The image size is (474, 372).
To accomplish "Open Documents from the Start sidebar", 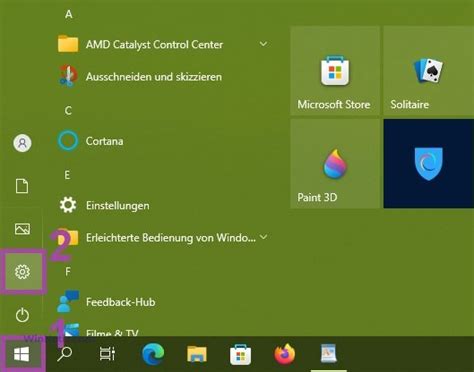I will (22, 186).
